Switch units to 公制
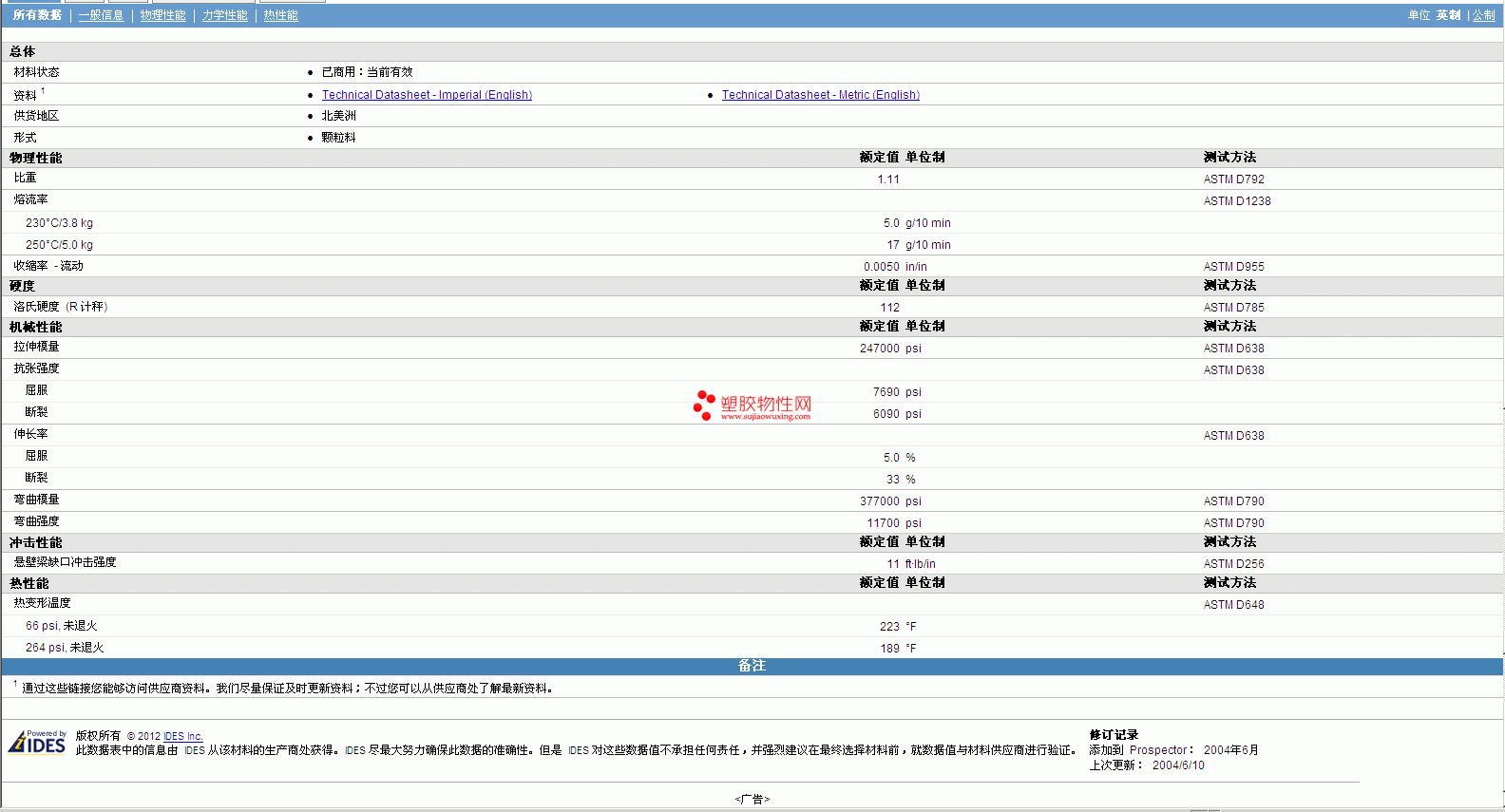This screenshot has width=1505, height=812. (1484, 15)
